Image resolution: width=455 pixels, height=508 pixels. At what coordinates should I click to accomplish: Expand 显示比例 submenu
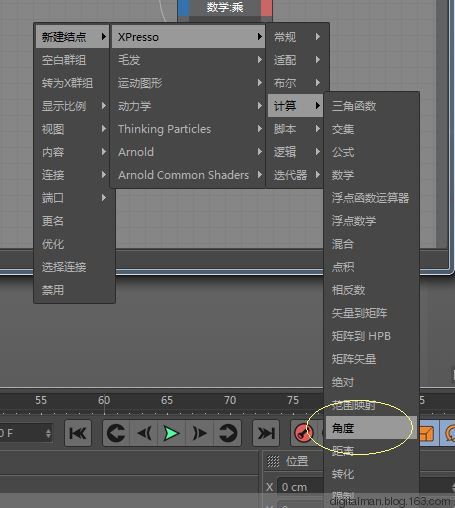[x=72, y=106]
